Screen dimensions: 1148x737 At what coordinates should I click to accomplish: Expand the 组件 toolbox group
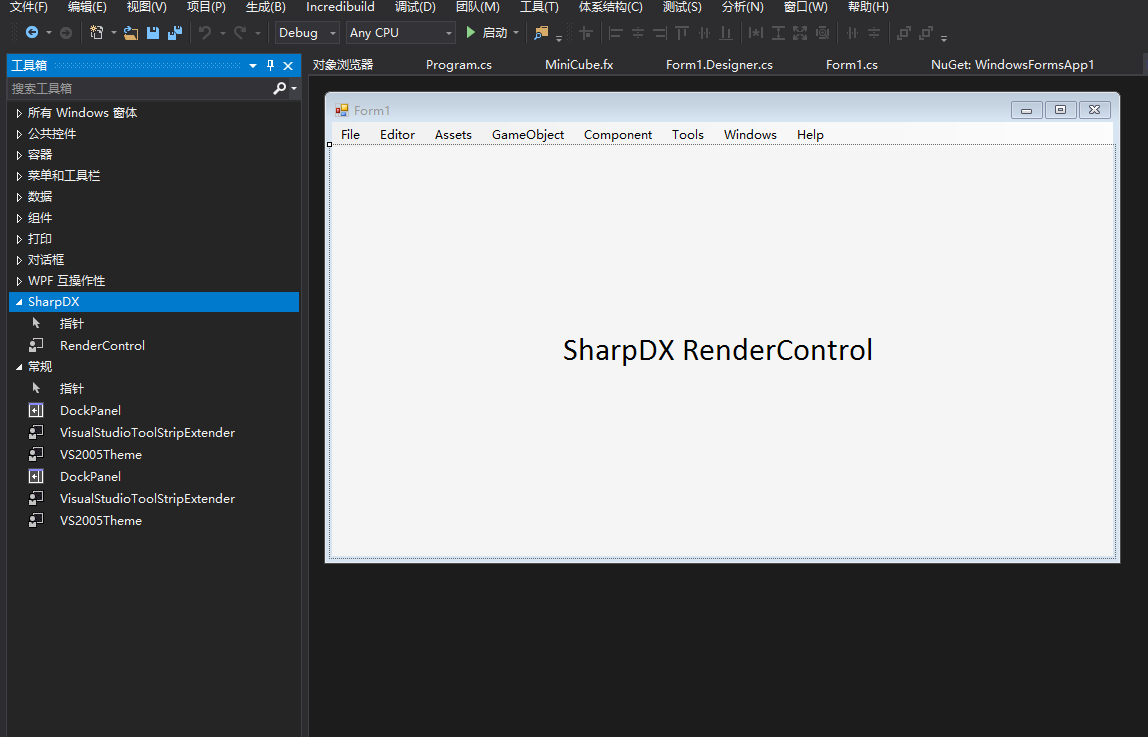point(19,218)
